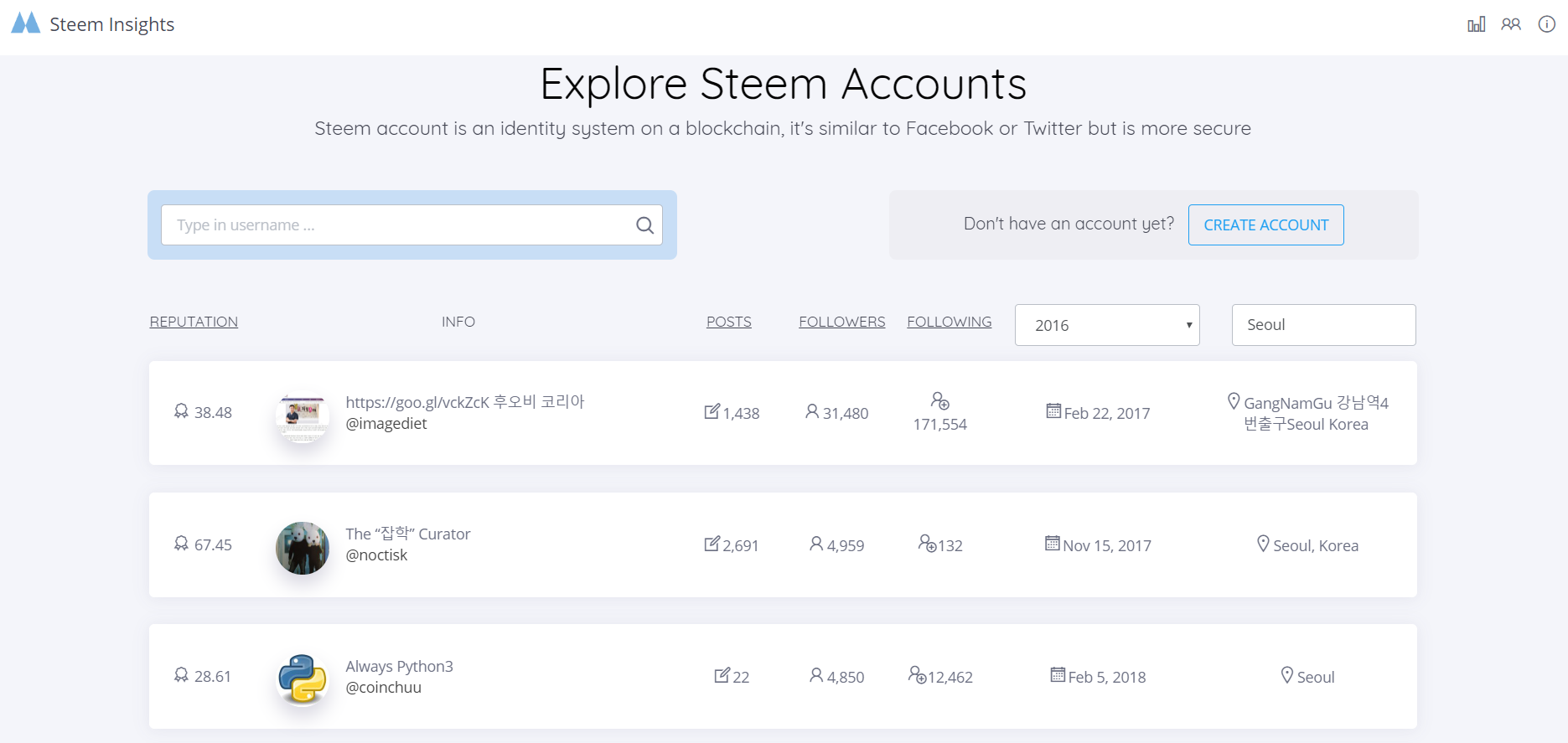Click the Steem Insights logo icon
This screenshot has height=743, width=1568.
pyautogui.click(x=25, y=23)
